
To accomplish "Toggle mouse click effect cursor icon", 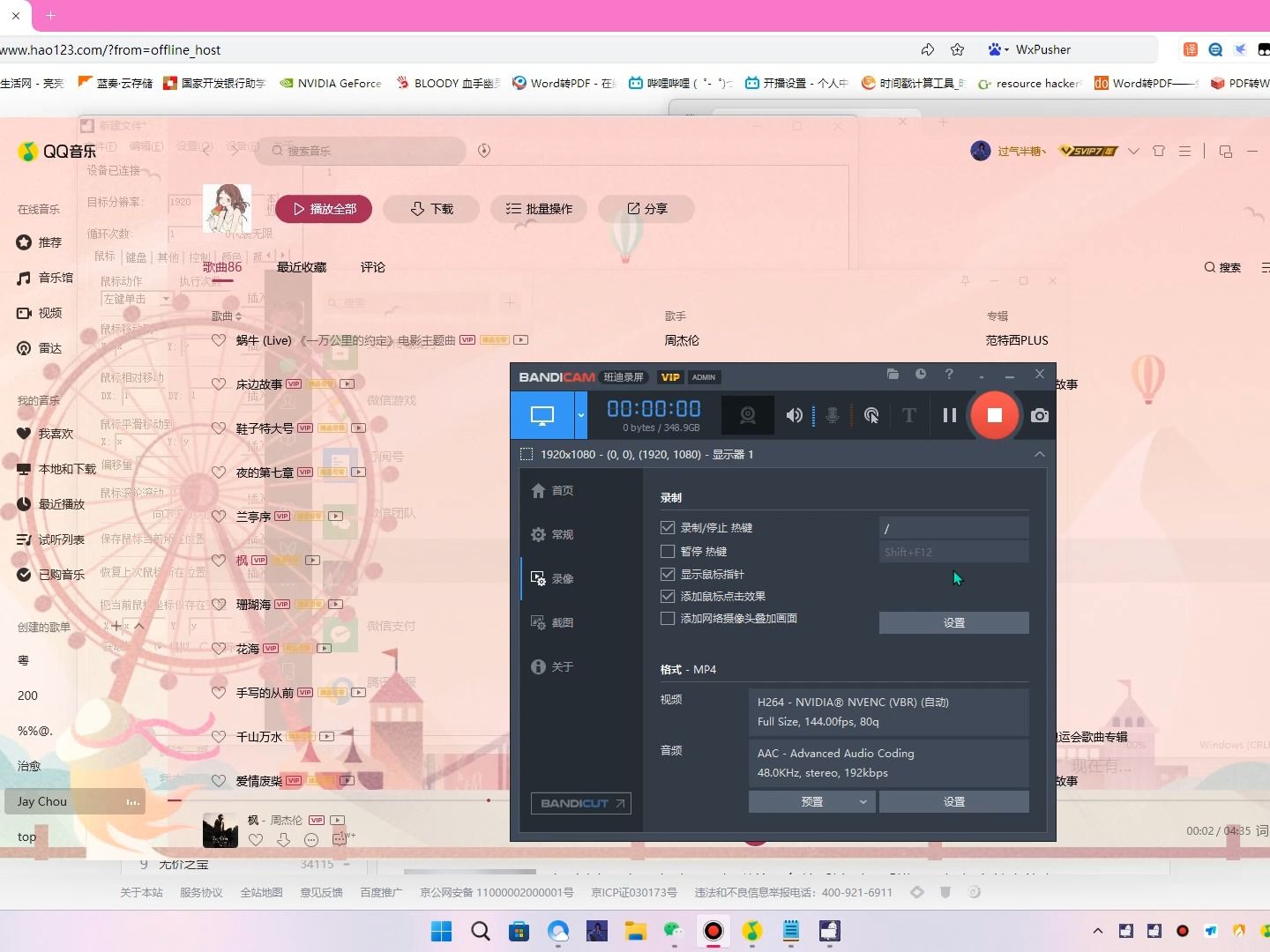I will [x=871, y=415].
